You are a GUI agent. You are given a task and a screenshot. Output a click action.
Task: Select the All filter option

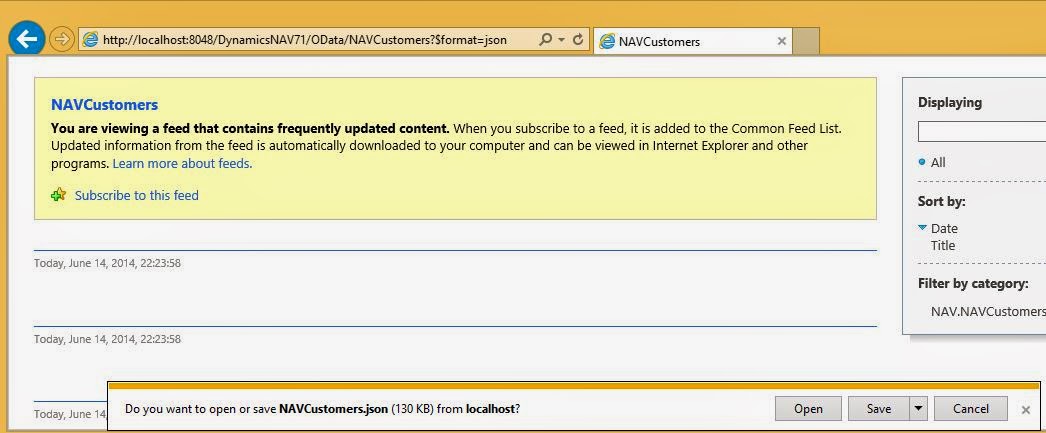pyautogui.click(x=937, y=162)
